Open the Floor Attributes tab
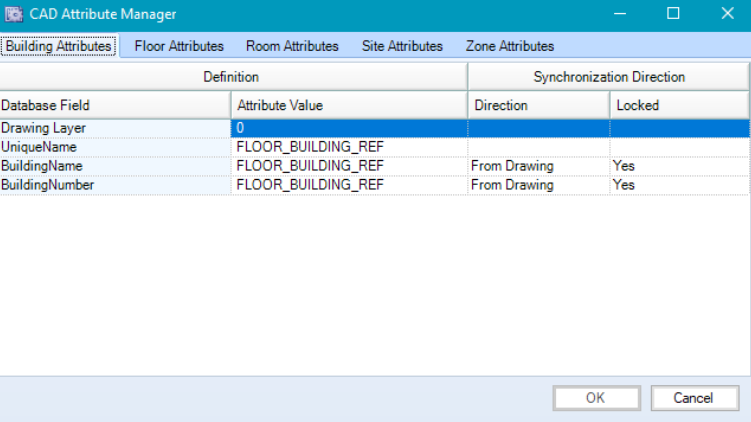 click(x=179, y=46)
